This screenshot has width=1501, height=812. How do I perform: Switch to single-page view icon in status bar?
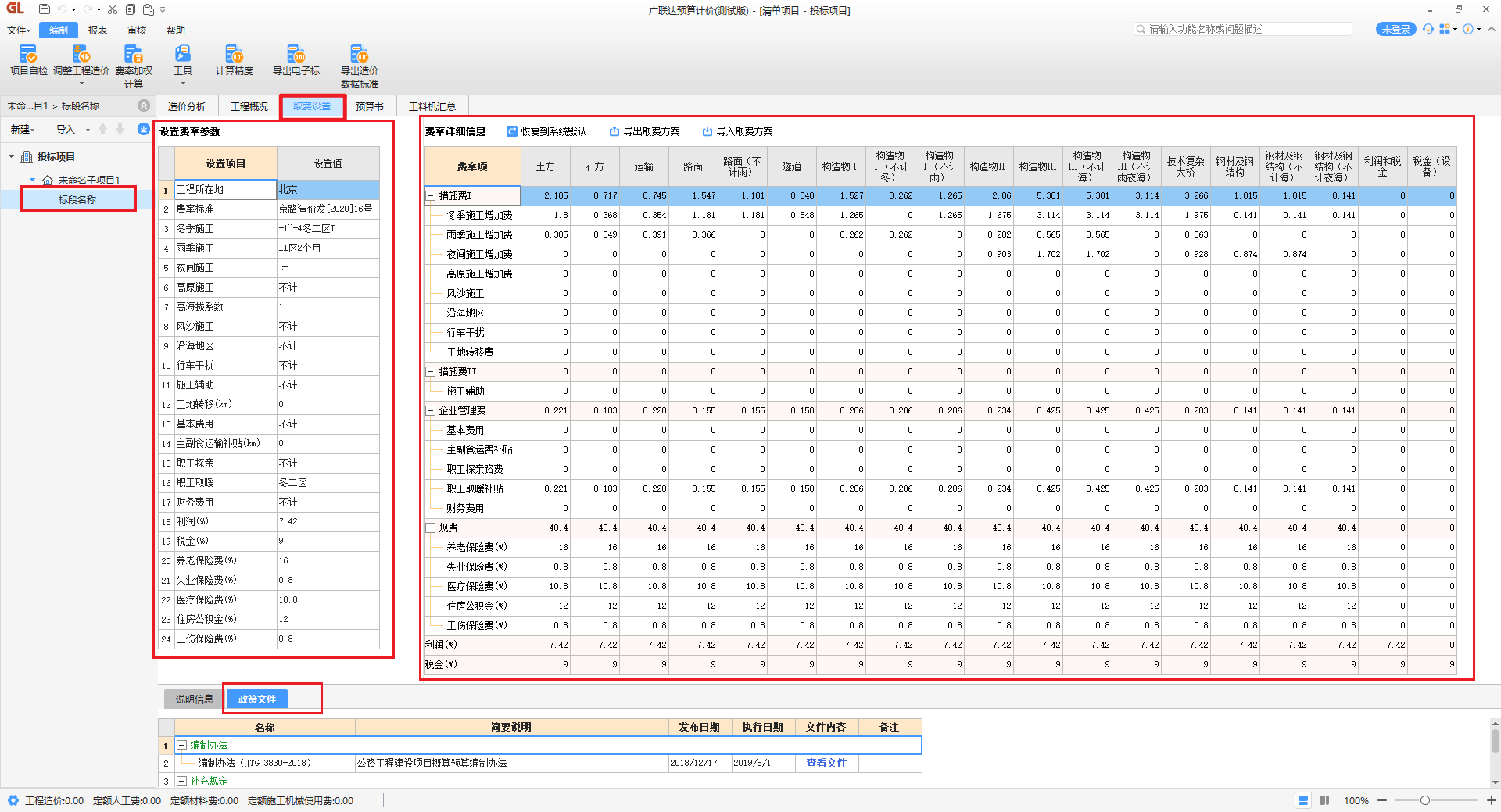(x=1303, y=800)
